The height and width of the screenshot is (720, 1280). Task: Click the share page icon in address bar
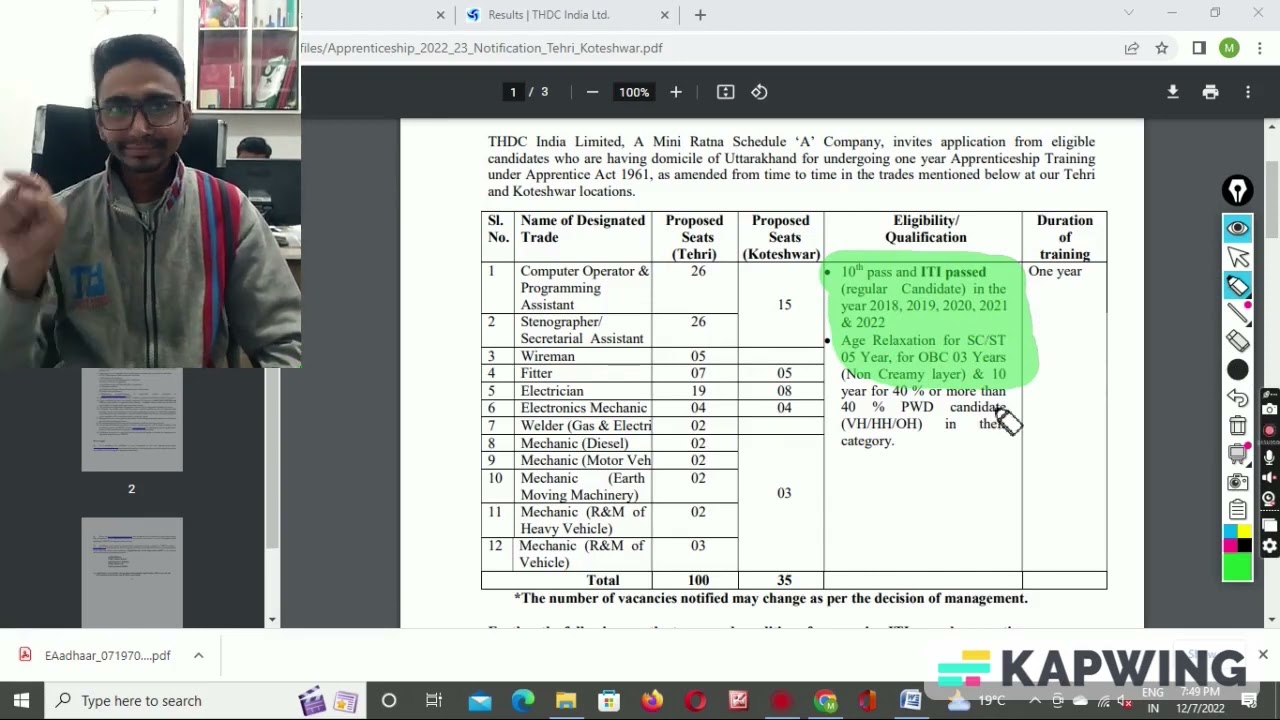pyautogui.click(x=1131, y=48)
